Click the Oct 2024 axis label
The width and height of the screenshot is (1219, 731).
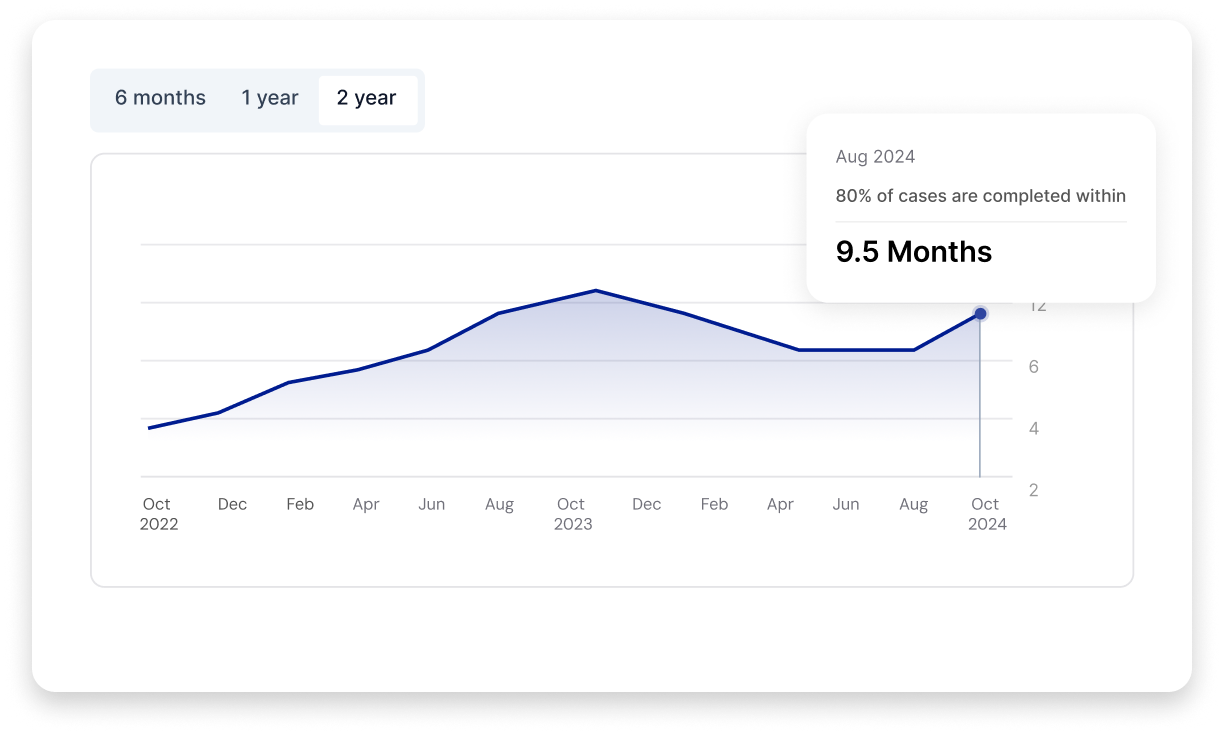(986, 513)
